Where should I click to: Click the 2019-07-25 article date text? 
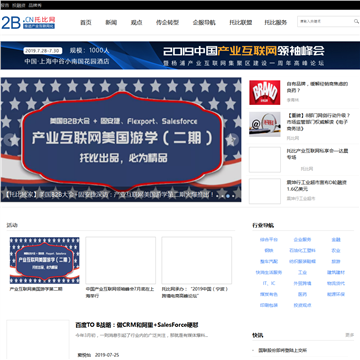[x=107, y=355]
